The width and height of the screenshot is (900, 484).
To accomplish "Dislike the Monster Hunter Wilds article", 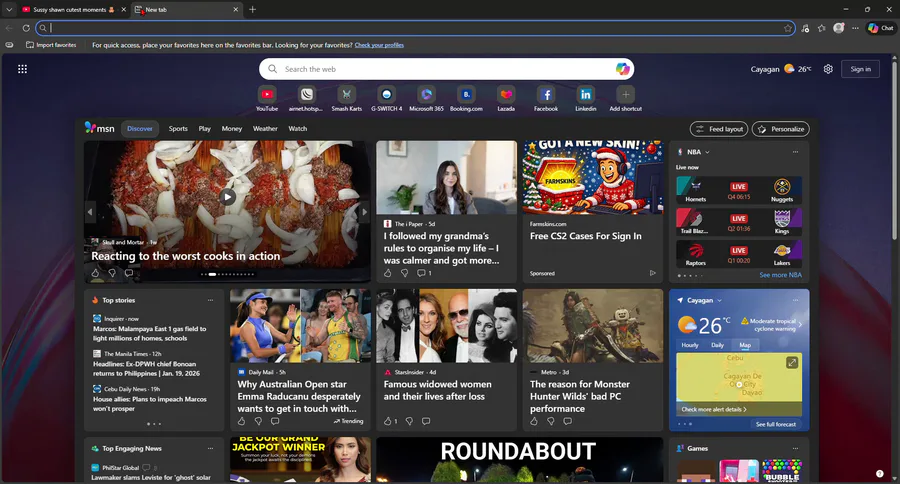I will (550, 421).
